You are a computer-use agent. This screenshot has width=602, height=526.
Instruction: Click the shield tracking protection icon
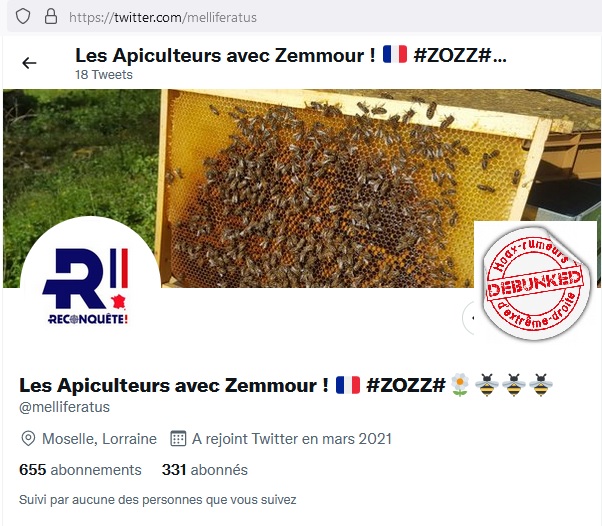[x=23, y=17]
